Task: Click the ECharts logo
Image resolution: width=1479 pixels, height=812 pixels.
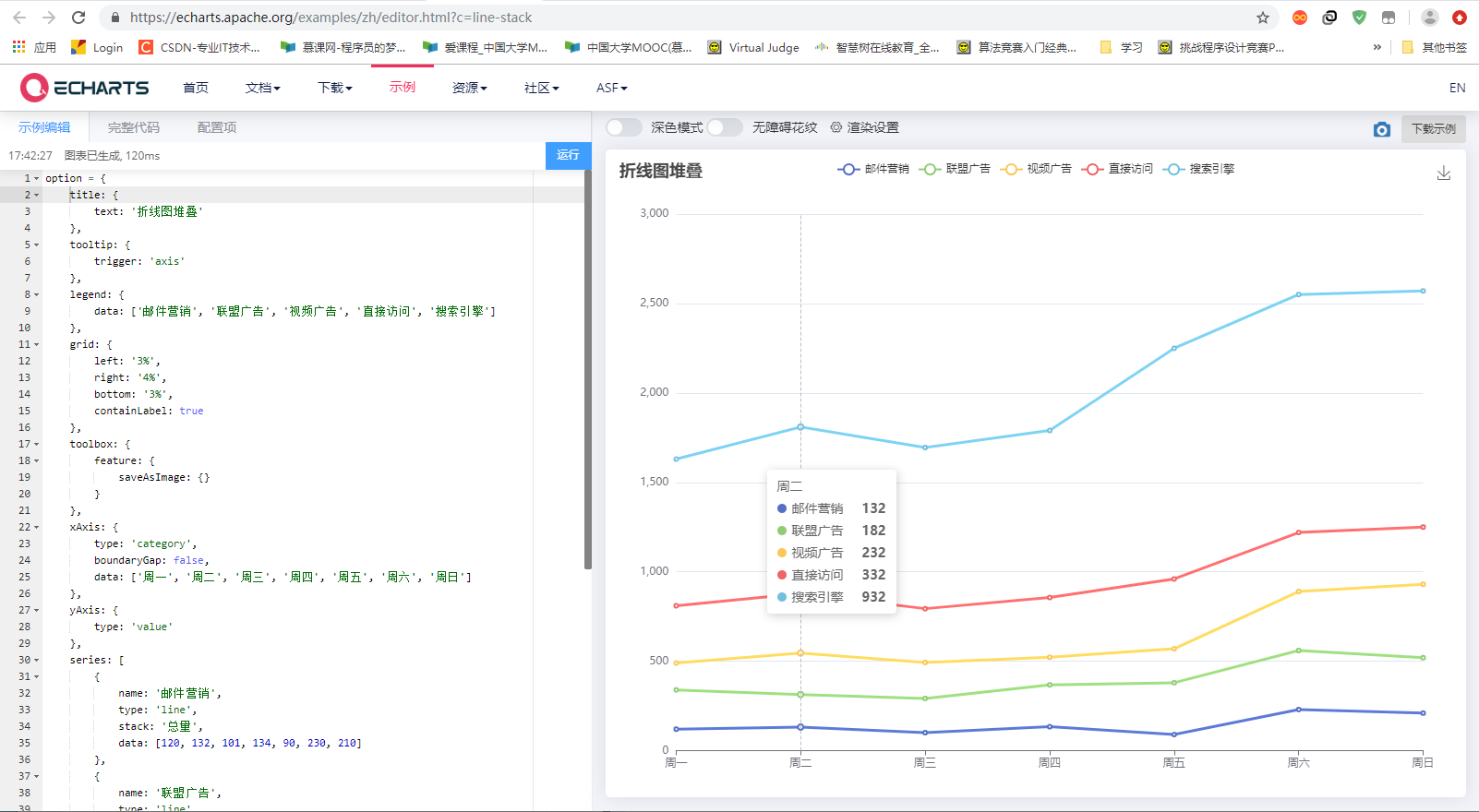Action: (x=85, y=88)
